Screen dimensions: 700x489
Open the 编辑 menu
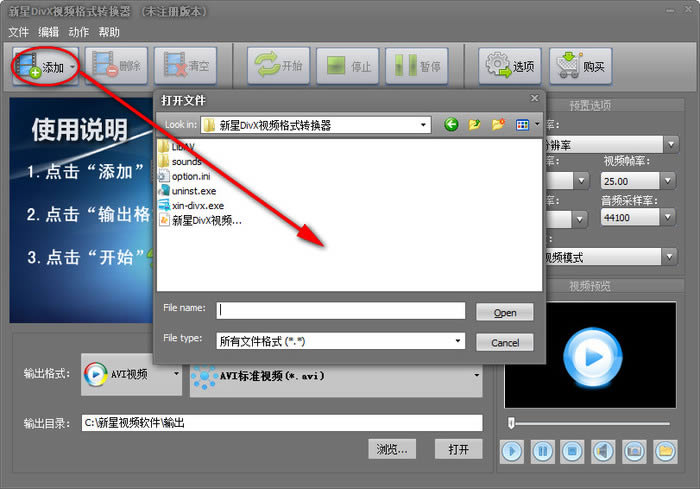(48, 32)
